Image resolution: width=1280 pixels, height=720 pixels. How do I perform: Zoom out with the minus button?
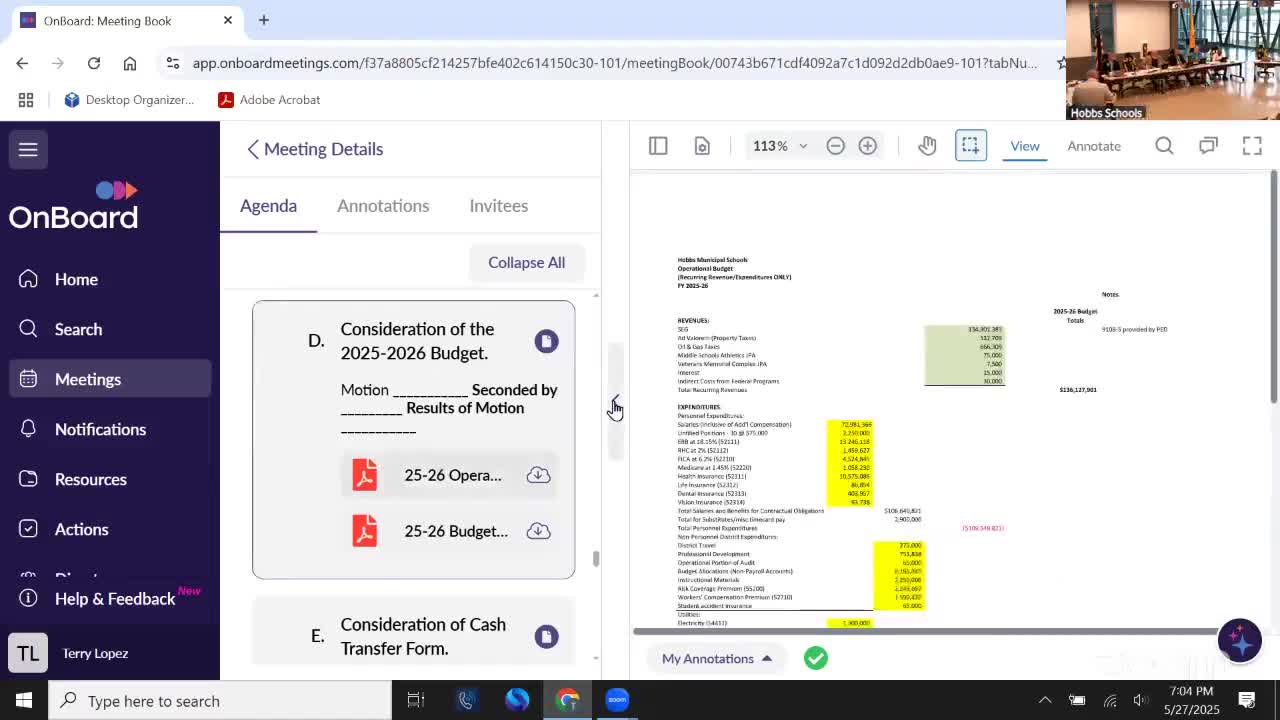click(x=836, y=146)
